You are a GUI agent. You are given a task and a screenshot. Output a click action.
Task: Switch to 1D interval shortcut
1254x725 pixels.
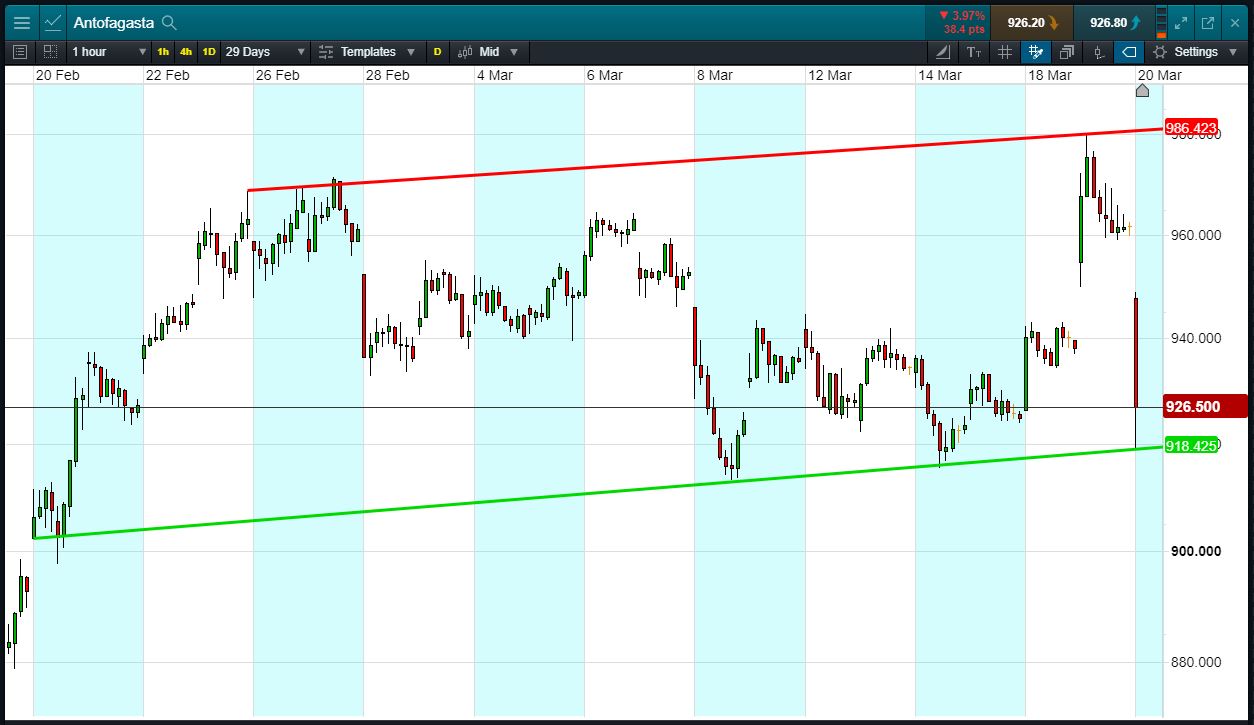click(x=209, y=51)
